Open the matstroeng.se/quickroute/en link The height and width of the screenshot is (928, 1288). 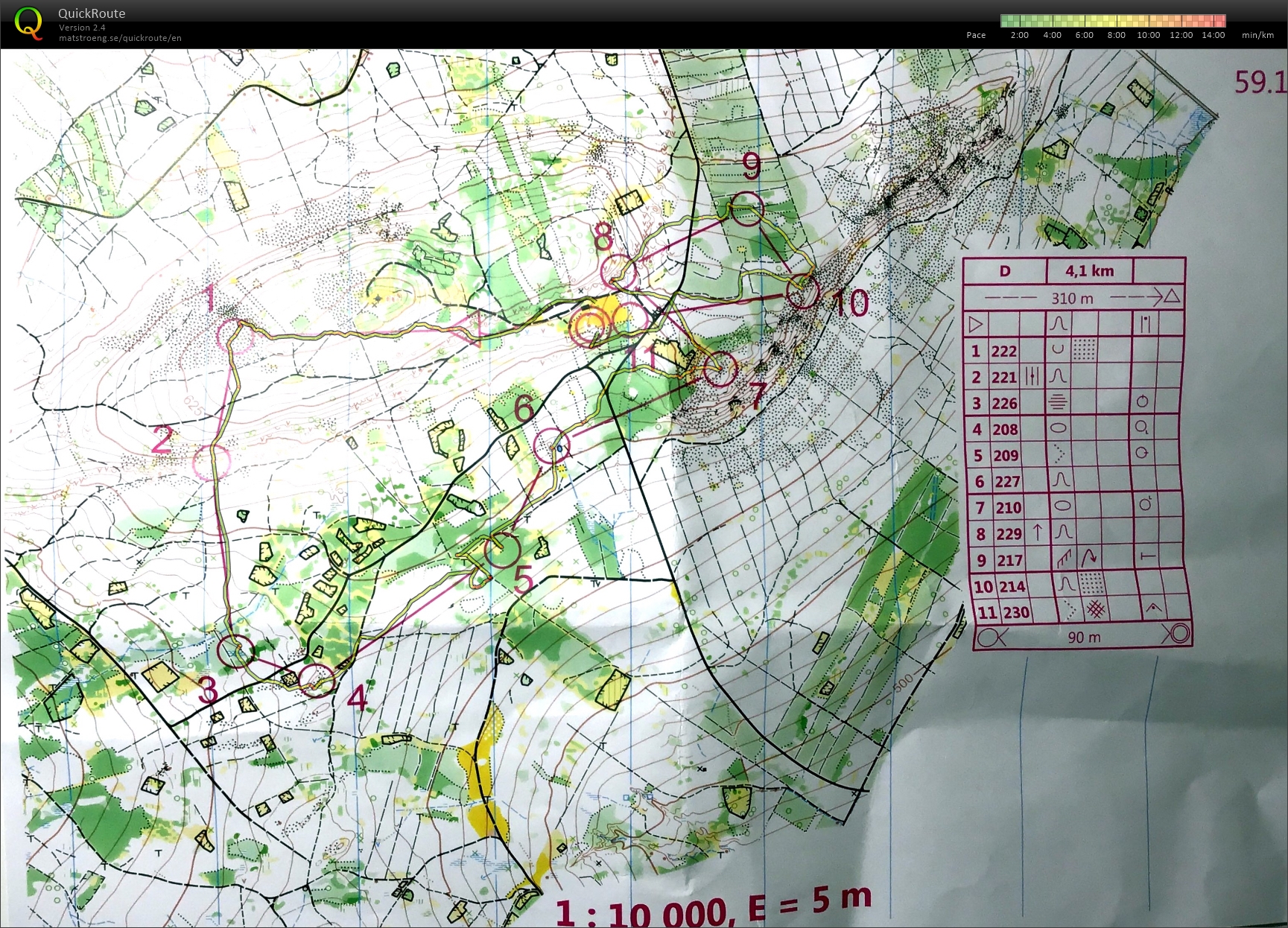coord(120,38)
